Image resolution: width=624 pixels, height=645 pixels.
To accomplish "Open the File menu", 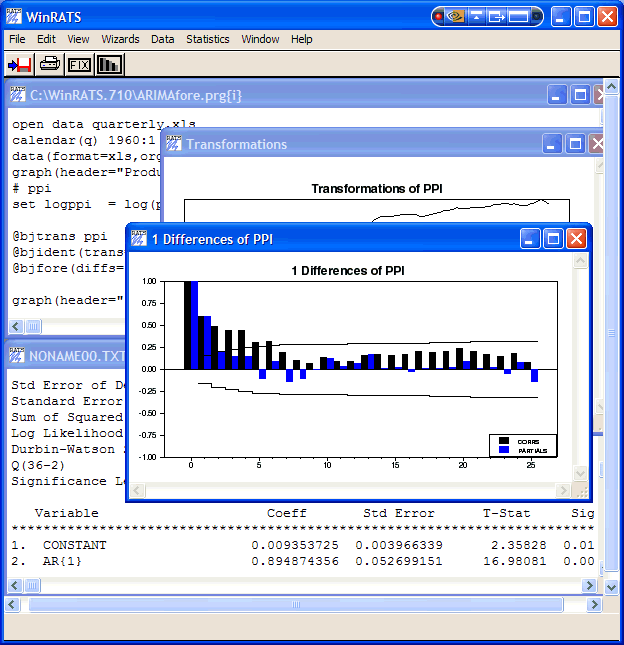I will pos(17,39).
